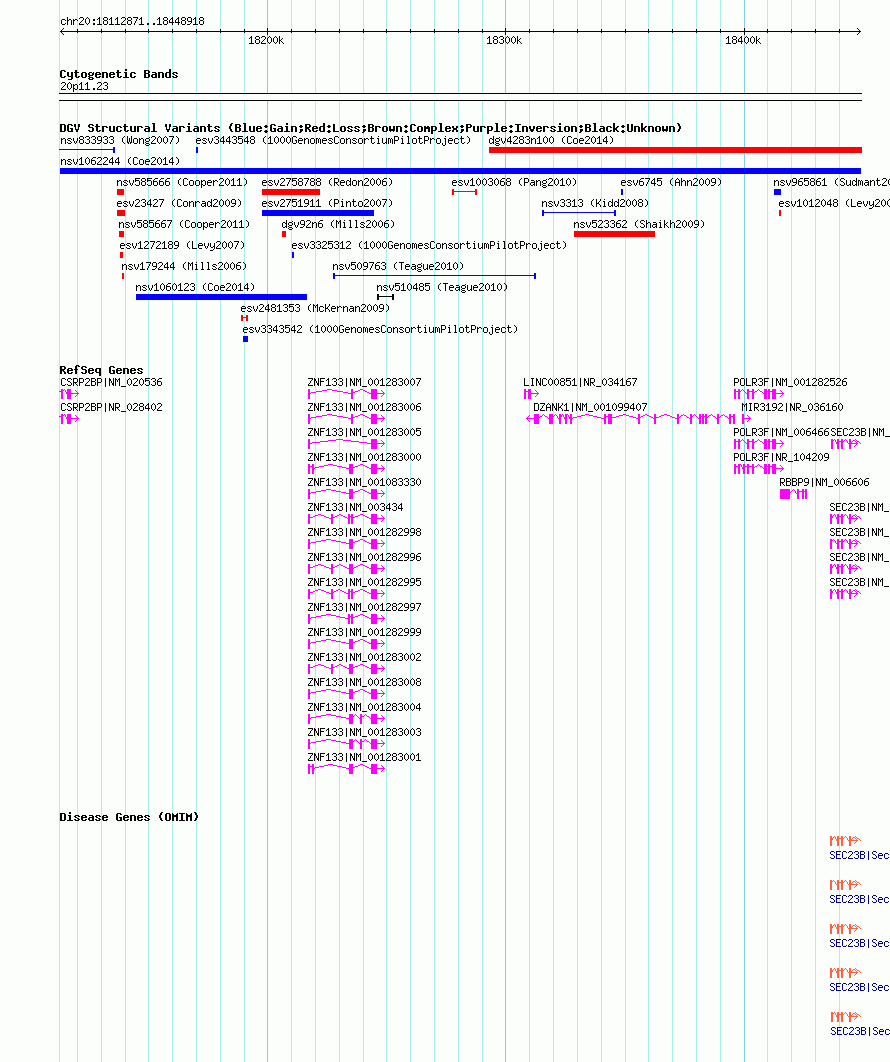Open the dgv4283n100 (Coe2014) label

[x=551, y=140]
